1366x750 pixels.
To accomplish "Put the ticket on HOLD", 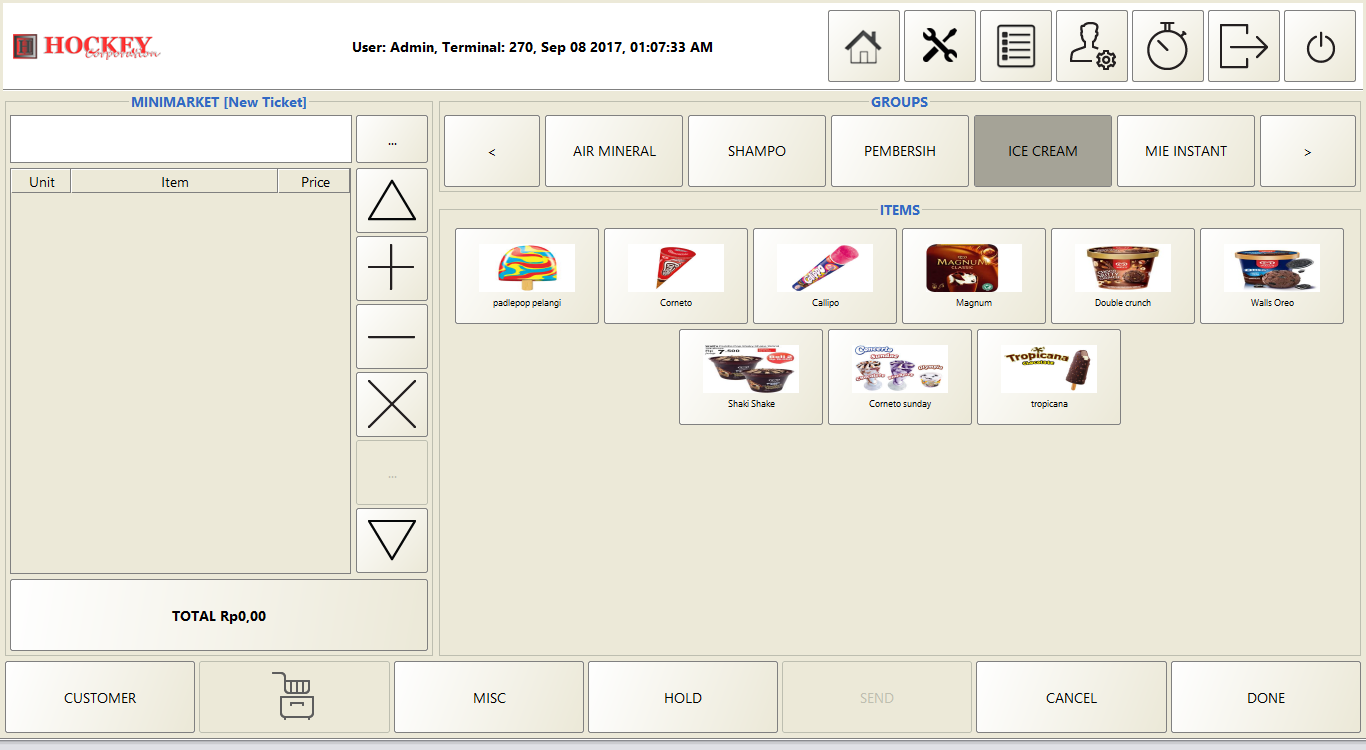I will click(x=683, y=697).
